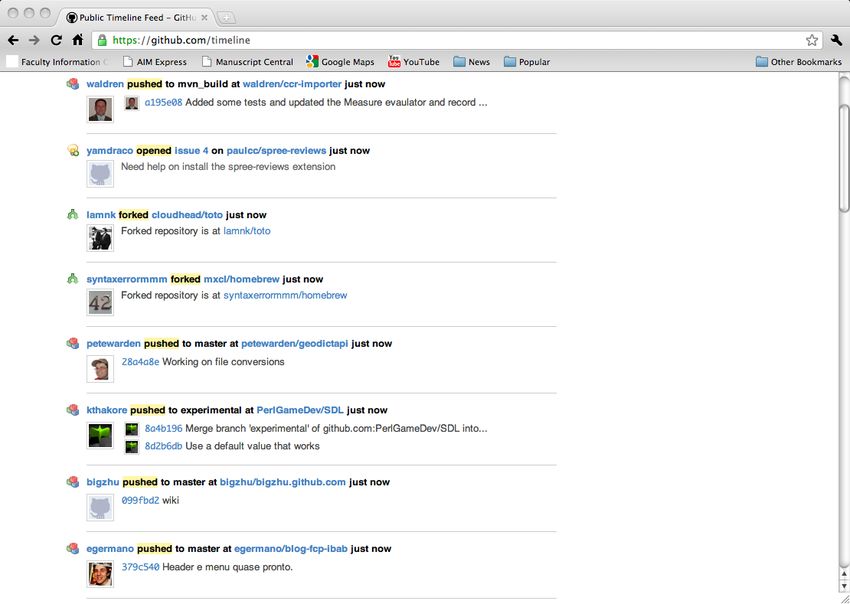Open the YouTube bookmark
Image resolution: width=850 pixels, height=604 pixels.
coord(414,62)
